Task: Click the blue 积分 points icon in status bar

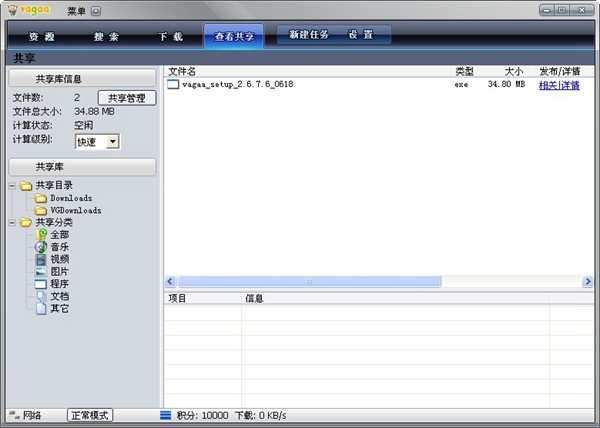Action: (165, 415)
